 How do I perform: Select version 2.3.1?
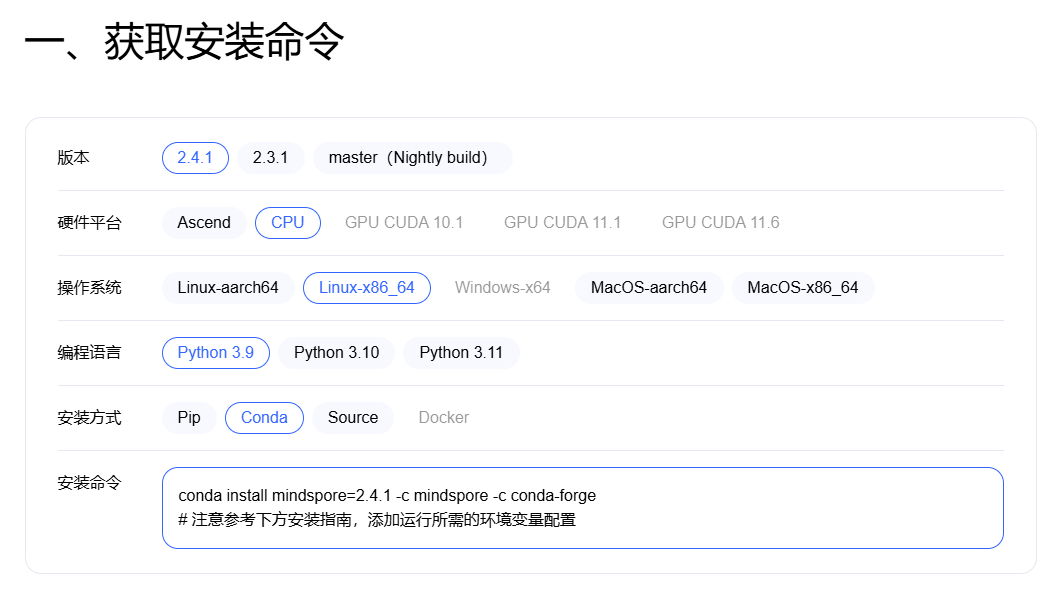pos(271,157)
